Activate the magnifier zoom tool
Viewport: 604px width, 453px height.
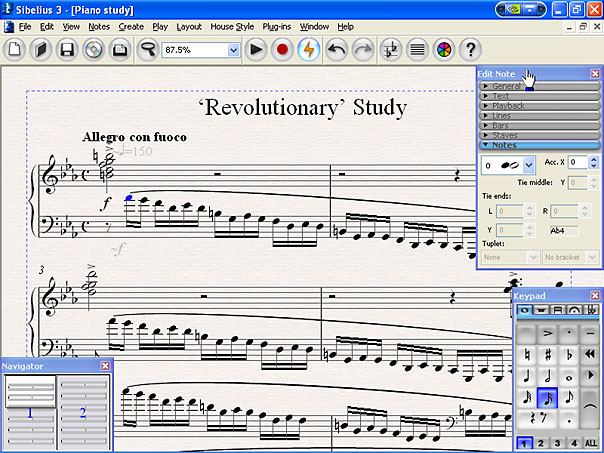(x=148, y=50)
